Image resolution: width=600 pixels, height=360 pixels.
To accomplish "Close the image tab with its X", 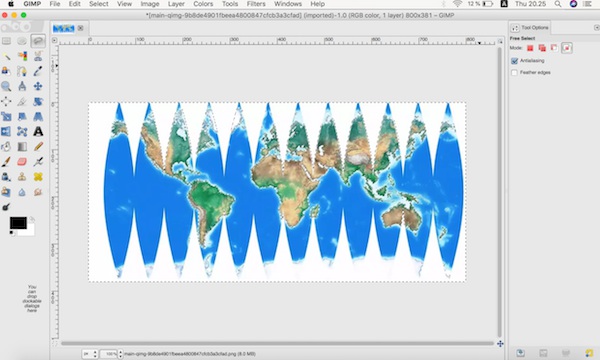I will coord(80,28).
